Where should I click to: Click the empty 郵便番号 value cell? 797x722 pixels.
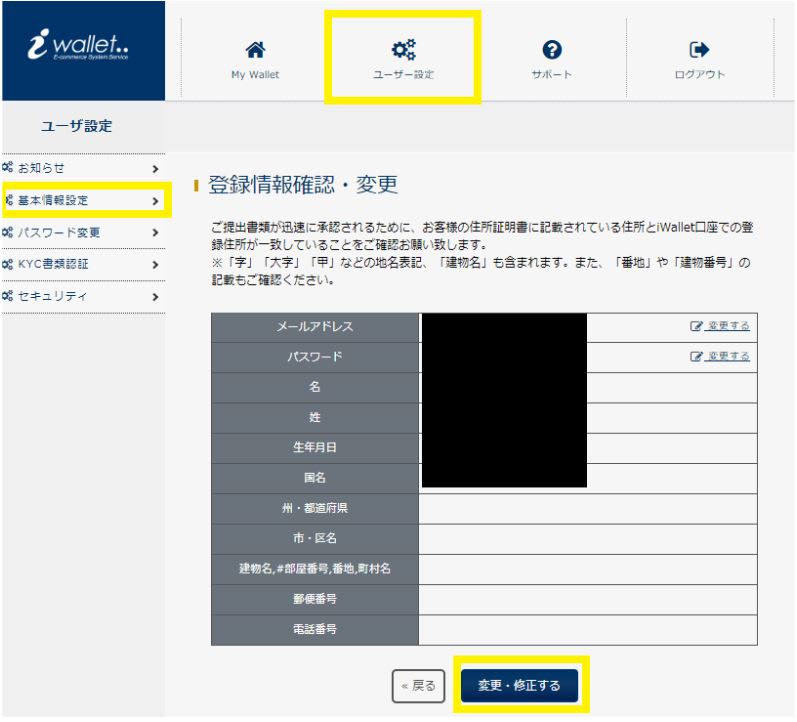point(588,599)
